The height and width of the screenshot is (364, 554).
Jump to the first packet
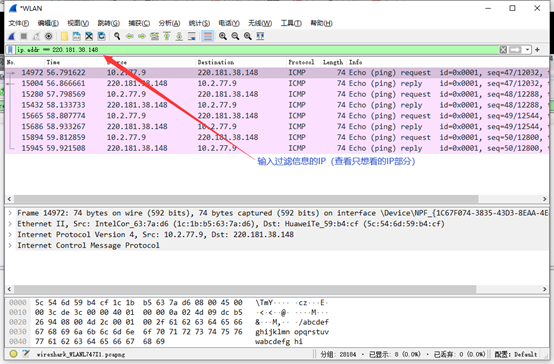coord(167,36)
